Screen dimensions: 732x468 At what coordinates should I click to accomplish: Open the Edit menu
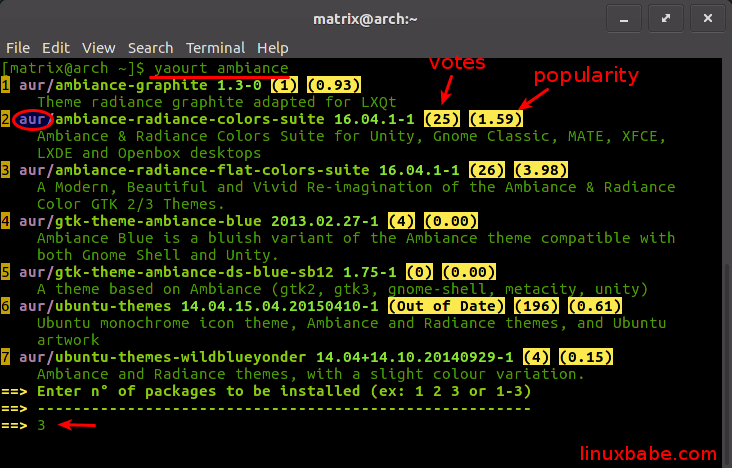tap(56, 47)
